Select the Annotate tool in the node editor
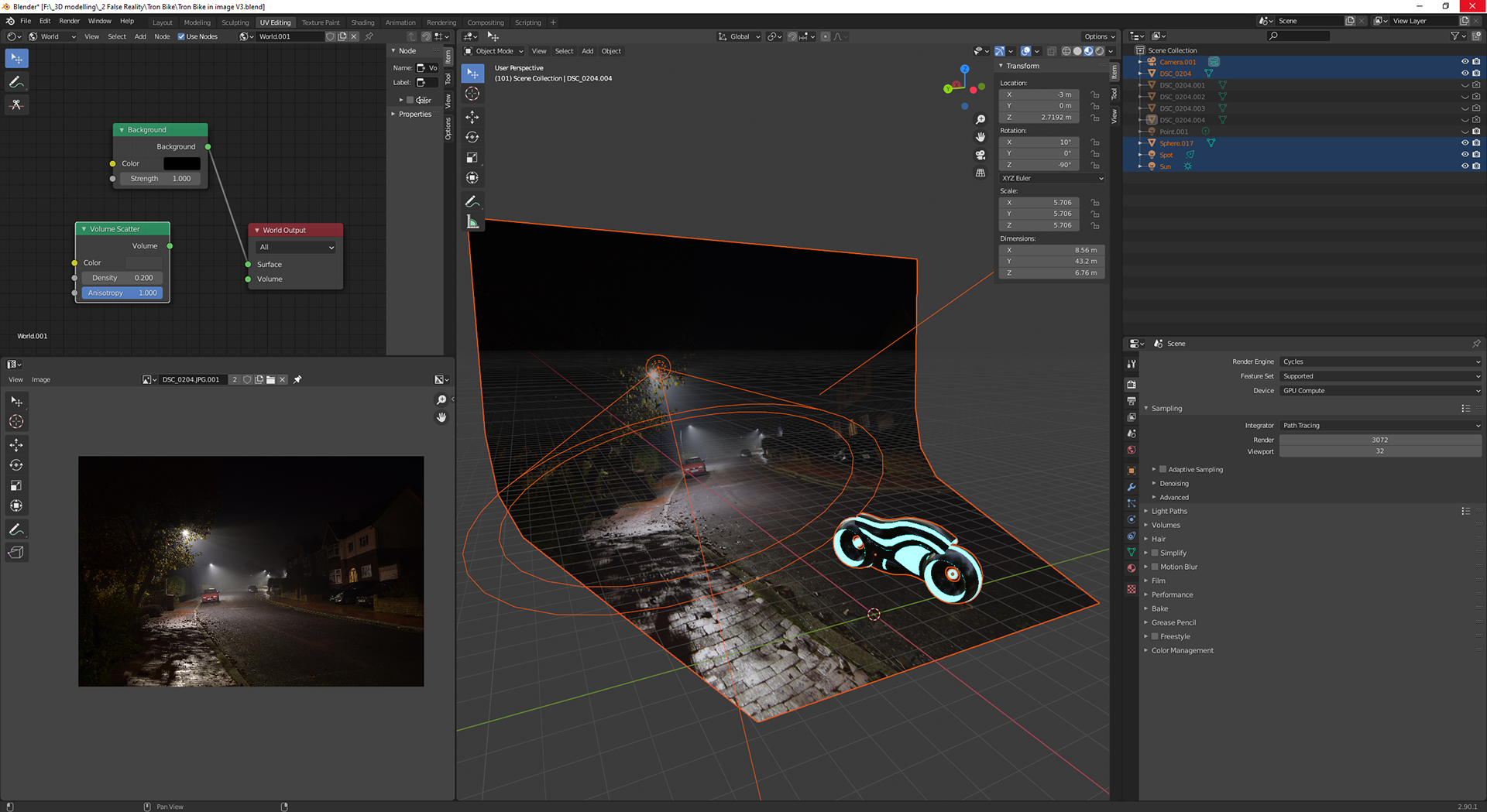Screen dimensions: 1487x812 [x=16, y=81]
